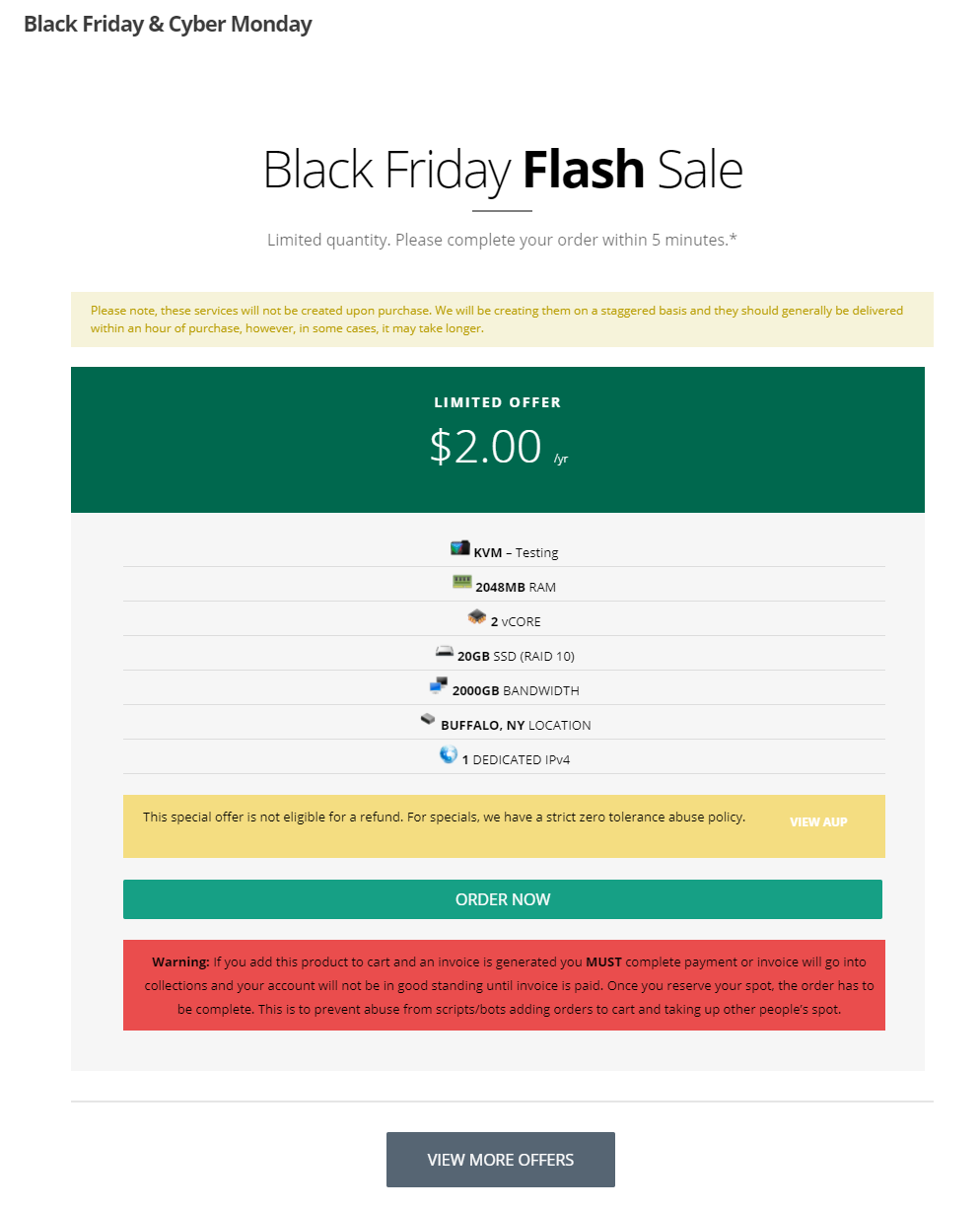Click the 2000GB BANDWIDTH spec text
The width and height of the screenshot is (980, 1210).
[x=516, y=691]
